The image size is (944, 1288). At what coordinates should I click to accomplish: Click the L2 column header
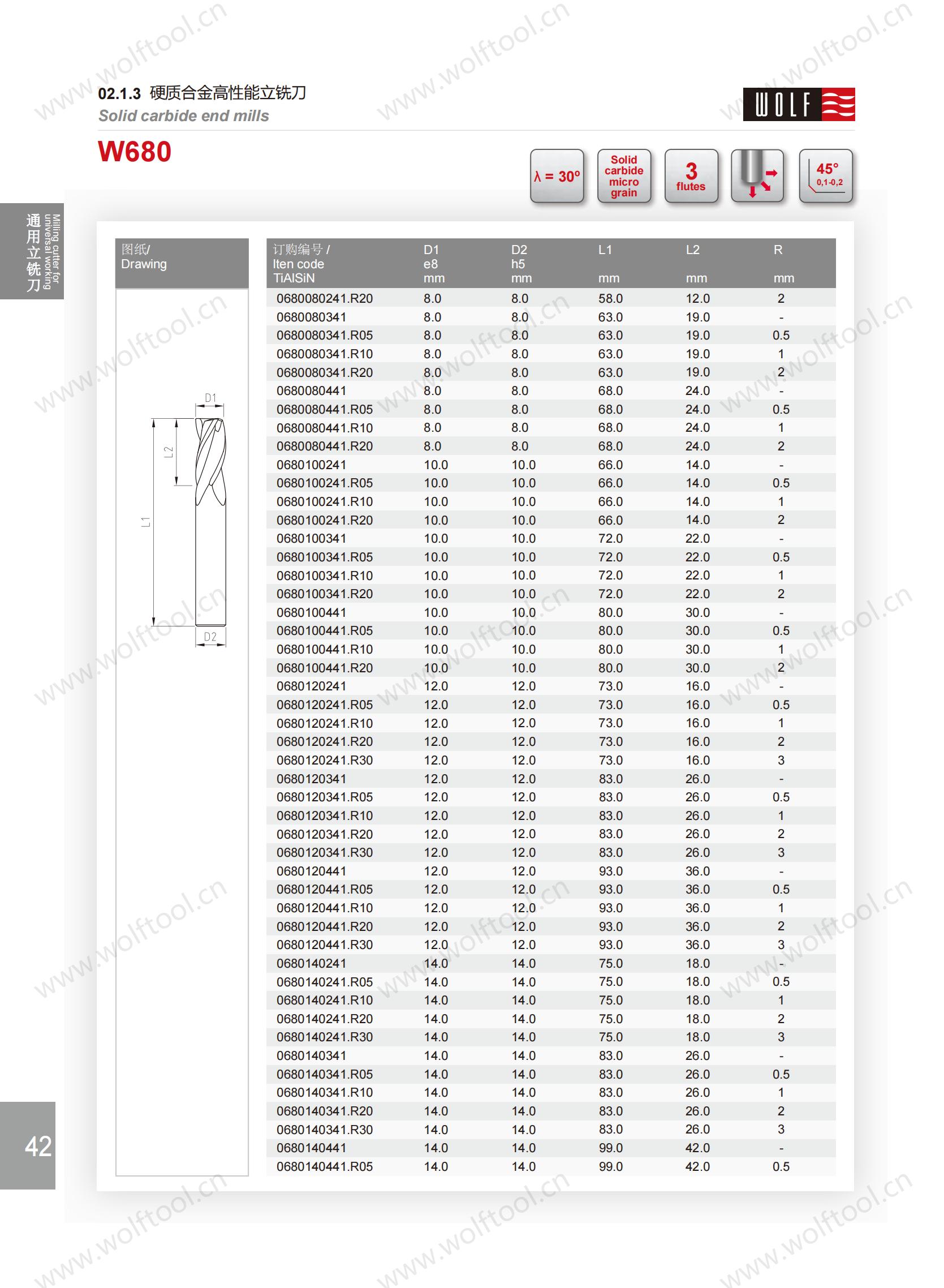pyautogui.click(x=696, y=264)
